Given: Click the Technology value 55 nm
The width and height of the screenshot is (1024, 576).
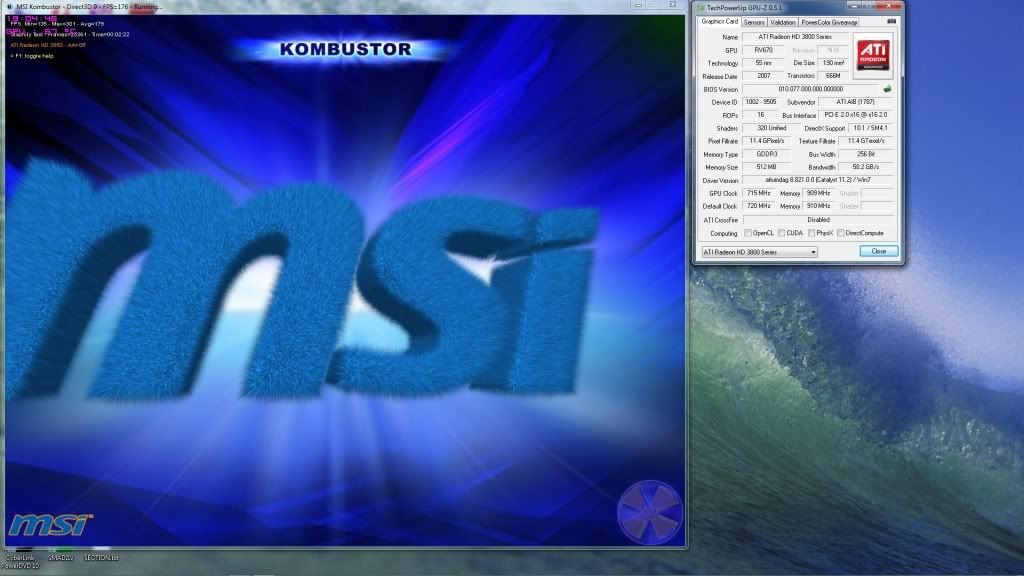Looking at the screenshot, I should click(x=763, y=63).
